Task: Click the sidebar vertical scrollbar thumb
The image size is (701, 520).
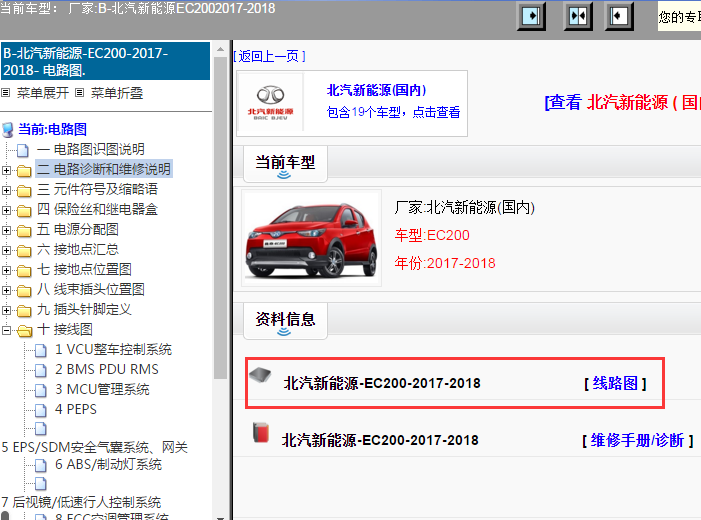Action: tap(220, 218)
